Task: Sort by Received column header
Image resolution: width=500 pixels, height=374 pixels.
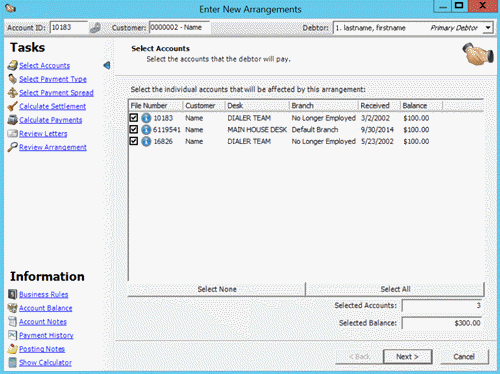Action: click(379, 106)
